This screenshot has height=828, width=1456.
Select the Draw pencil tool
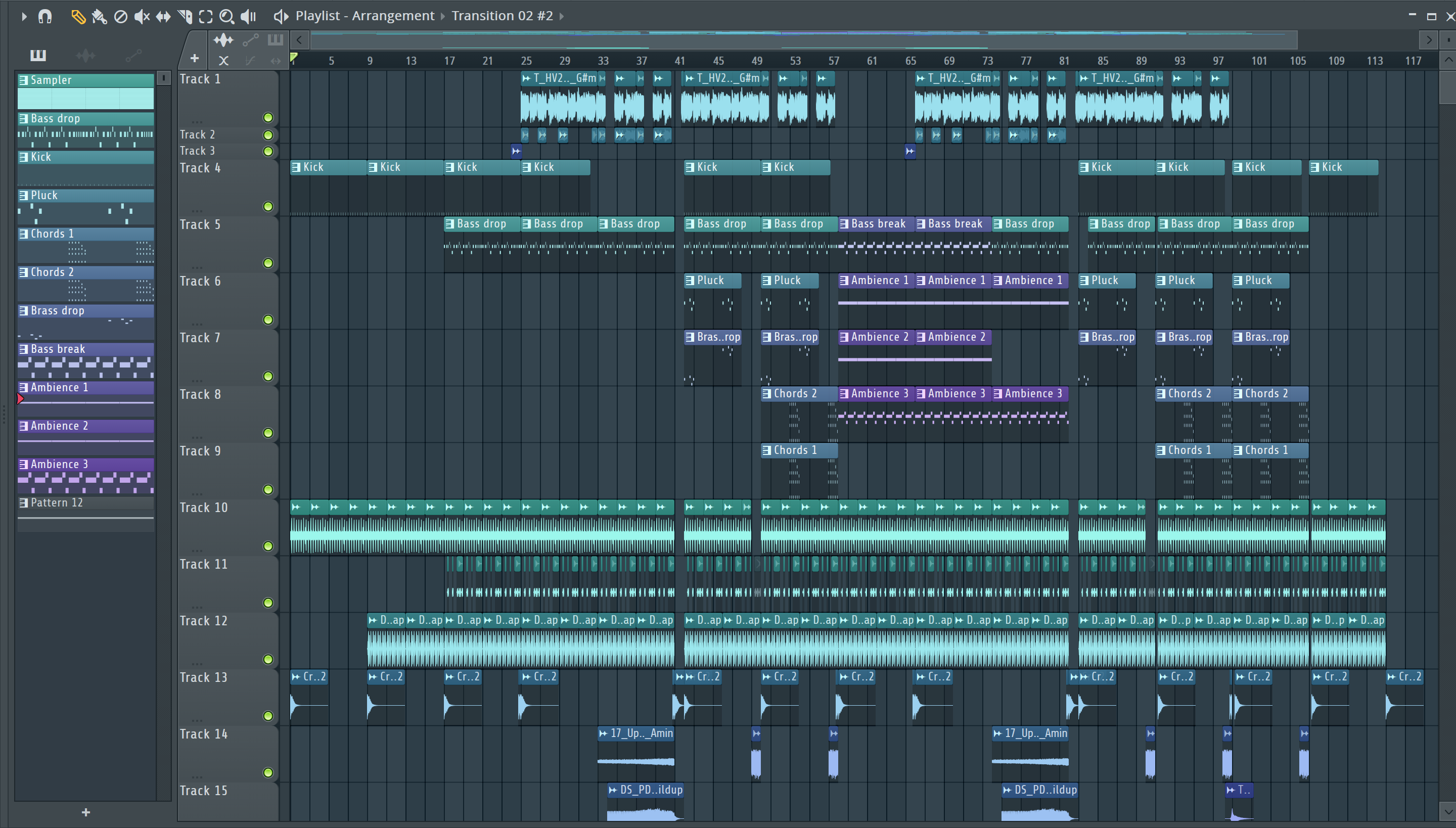[x=78, y=17]
